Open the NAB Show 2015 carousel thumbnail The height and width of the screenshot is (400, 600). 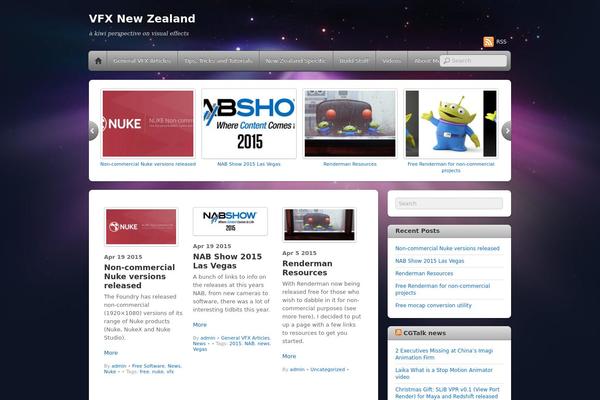pyautogui.click(x=249, y=124)
